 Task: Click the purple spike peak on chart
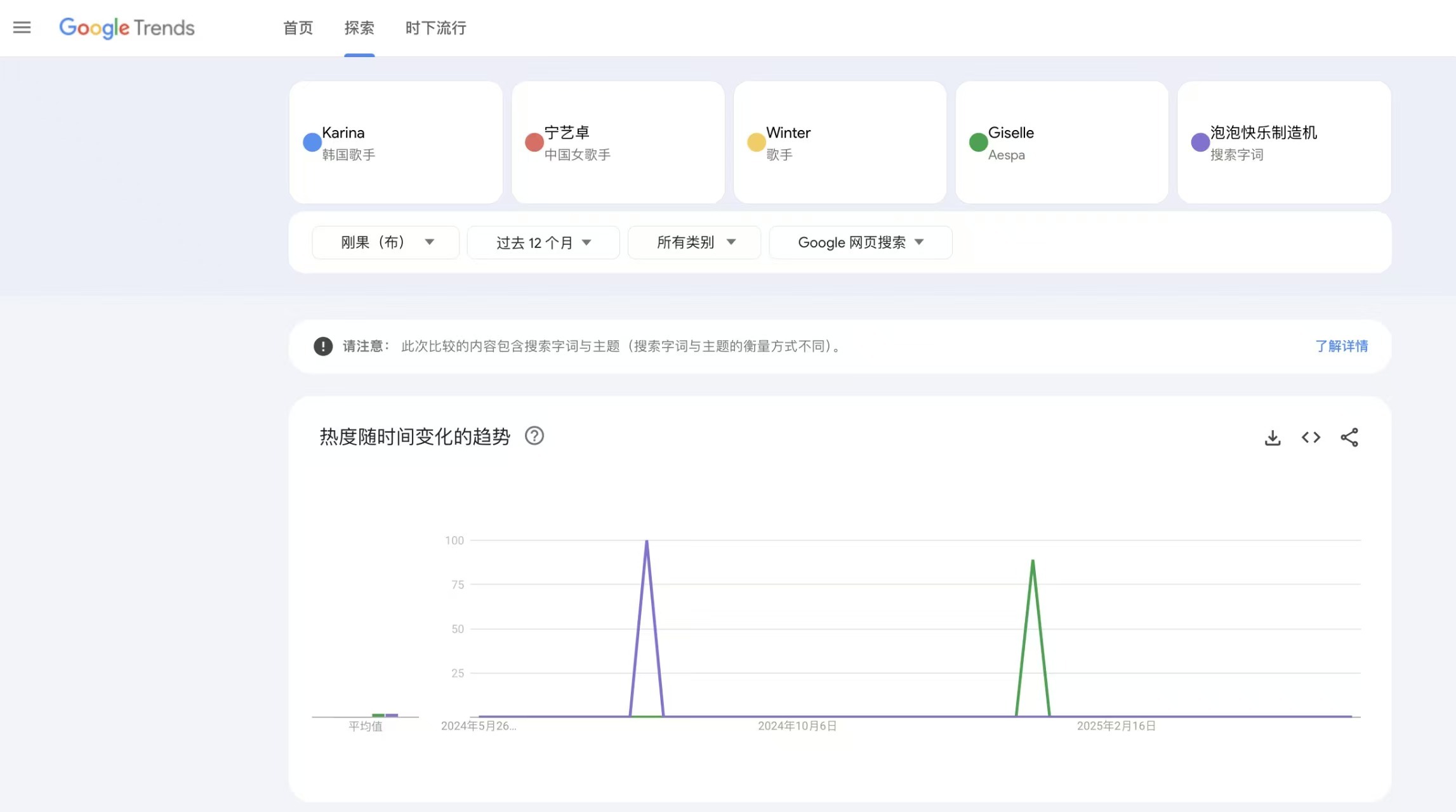[647, 541]
